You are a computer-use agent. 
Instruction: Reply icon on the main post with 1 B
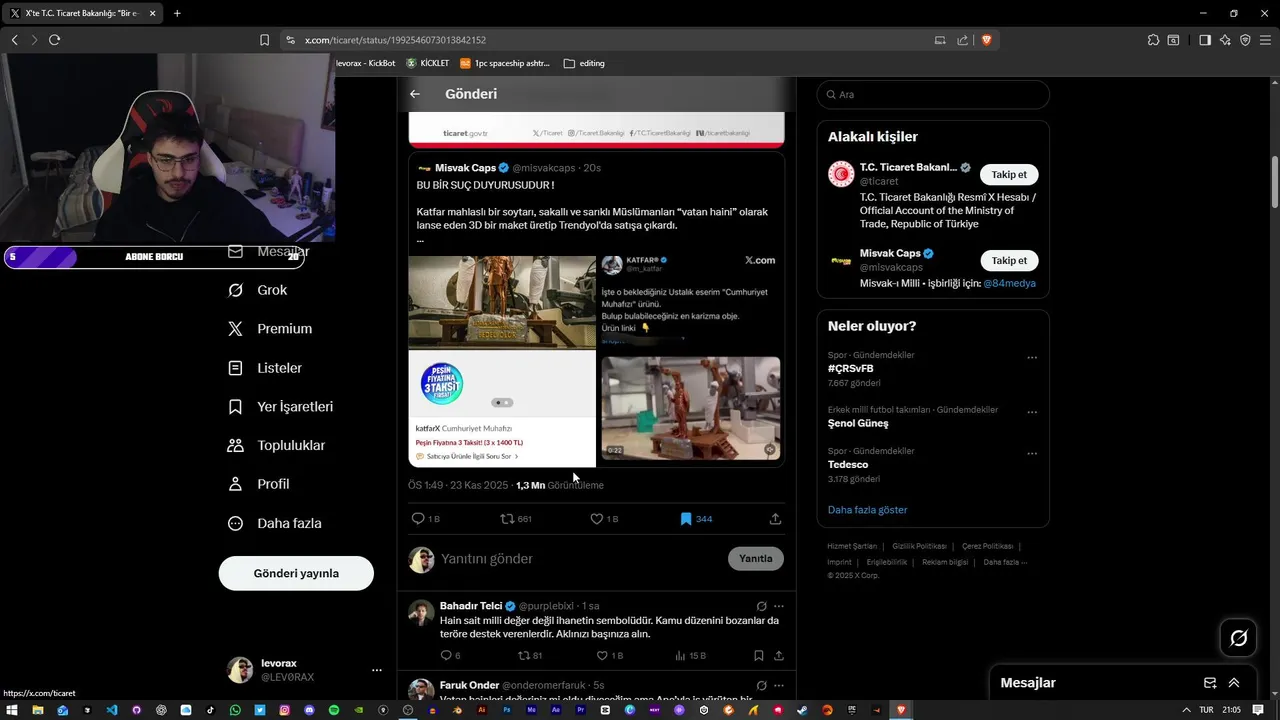point(418,519)
